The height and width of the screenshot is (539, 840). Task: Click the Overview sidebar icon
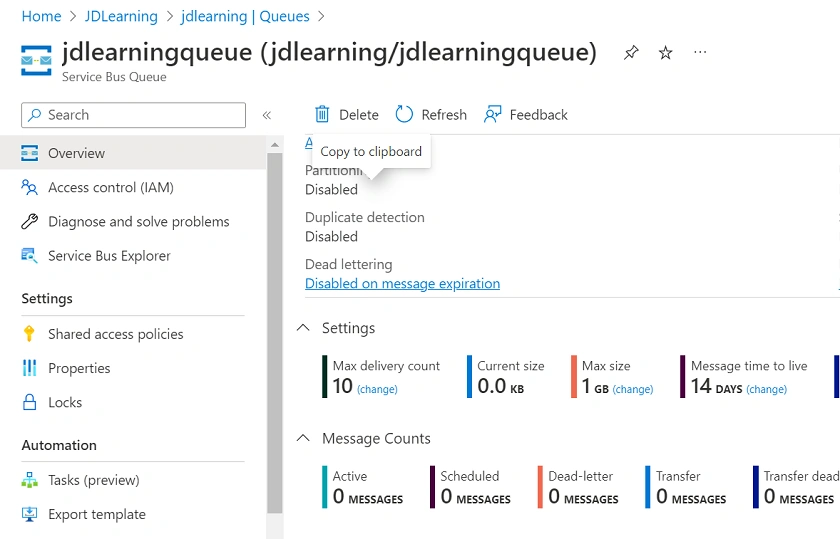pyautogui.click(x=29, y=153)
